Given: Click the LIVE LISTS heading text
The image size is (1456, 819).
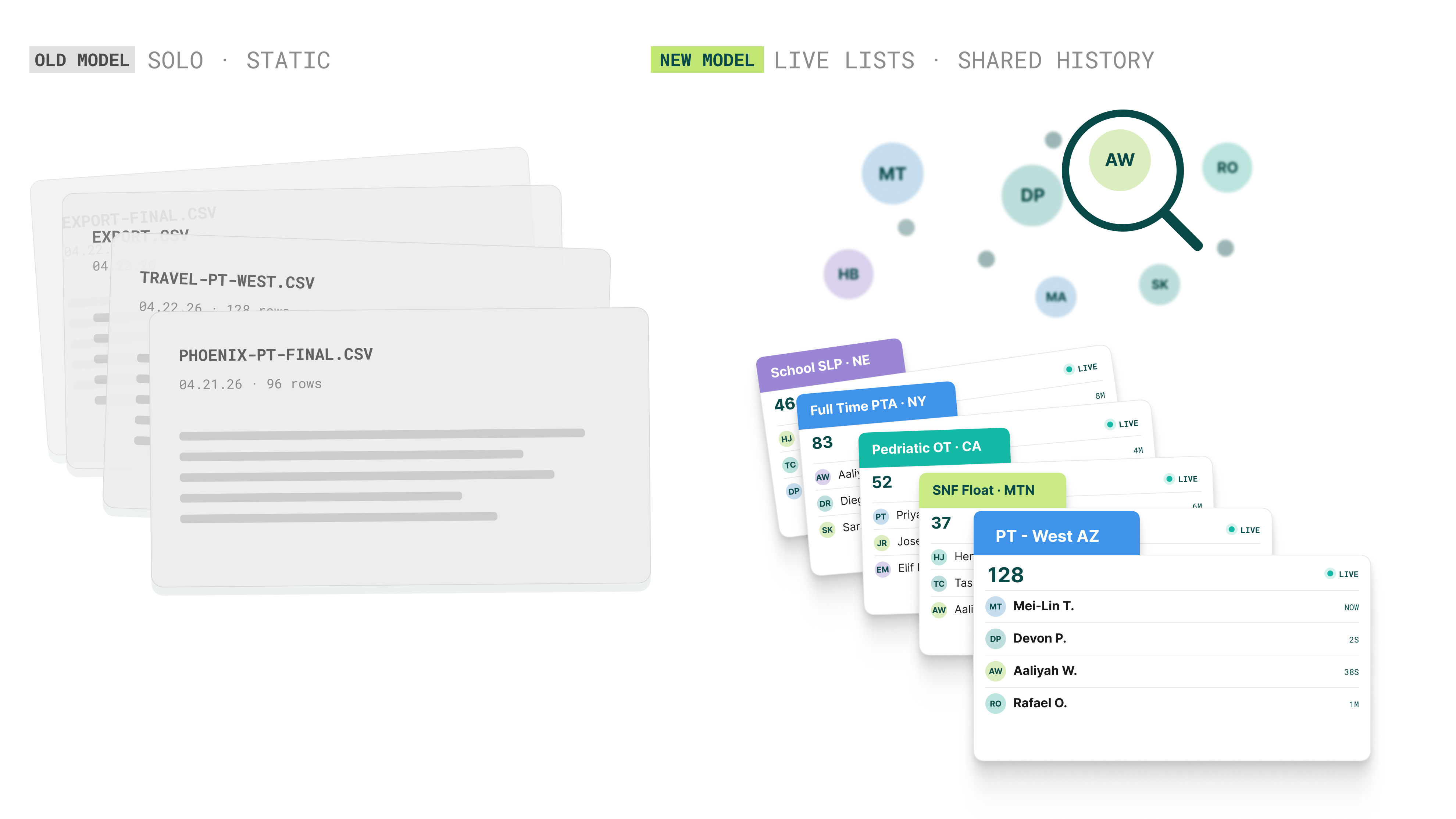Looking at the screenshot, I should click(x=844, y=60).
